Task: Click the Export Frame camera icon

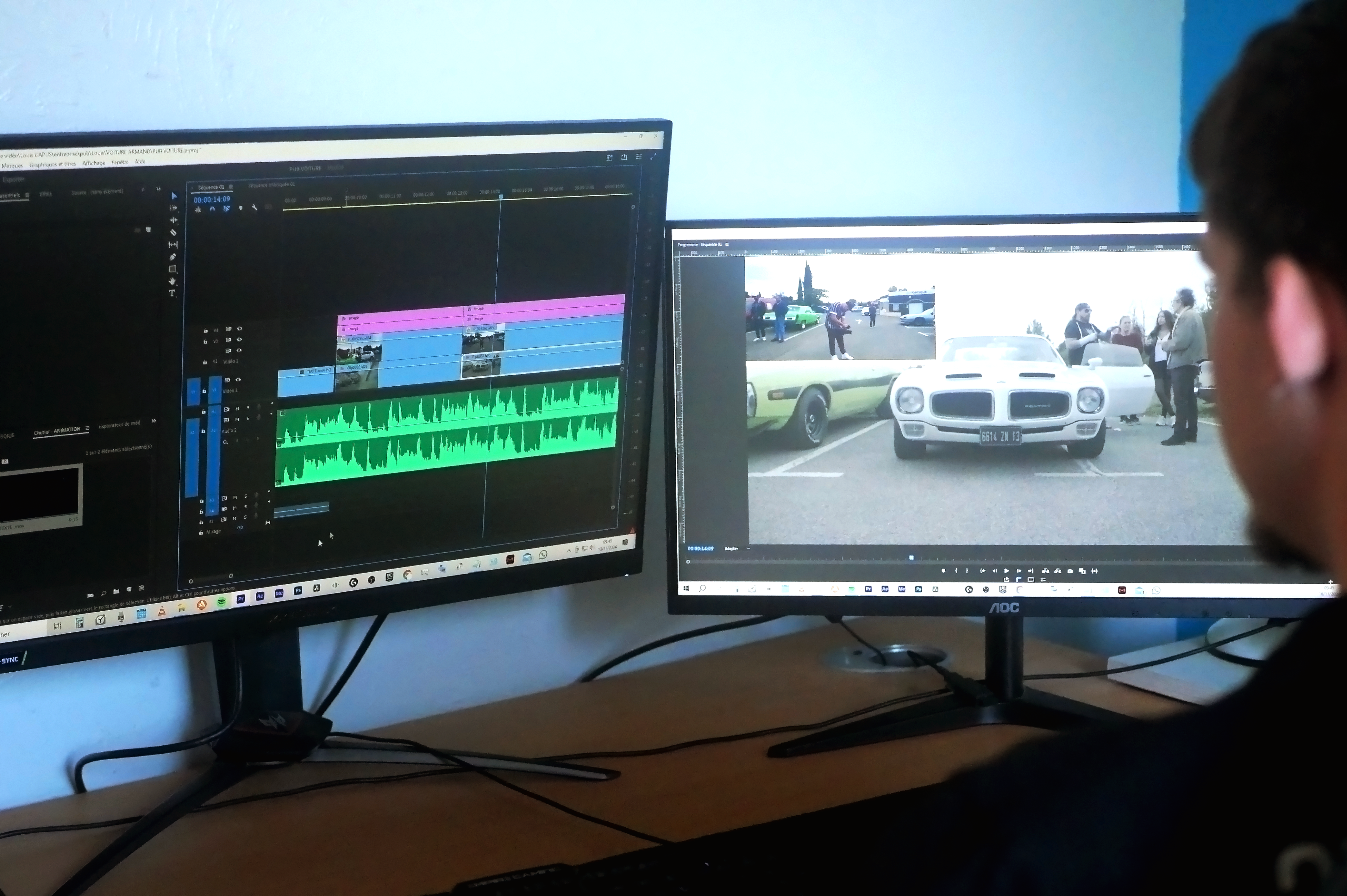Action: coord(1070,571)
